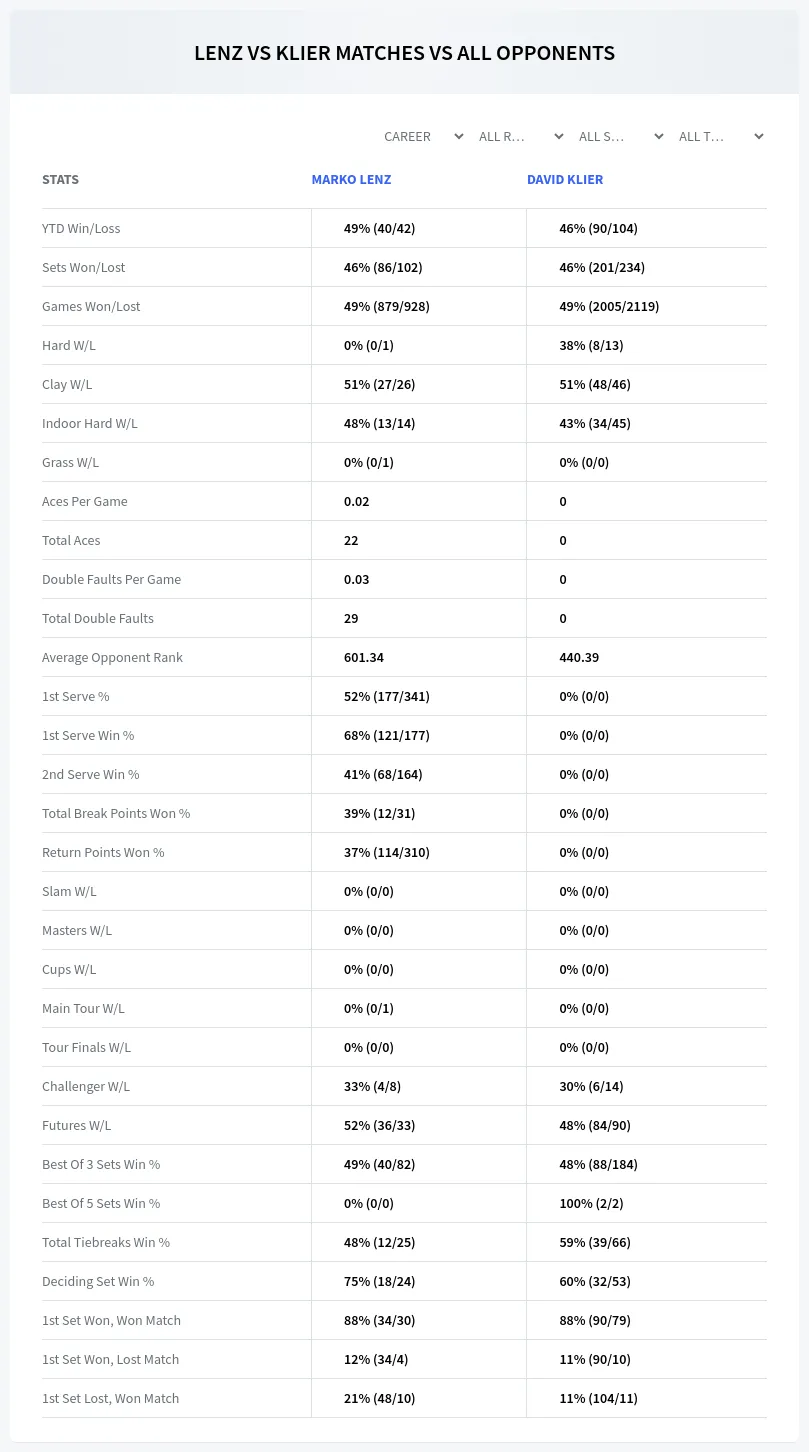Select the Total Aces row label
Screen dimensions: 809x1452
pyautogui.click(x=71, y=540)
